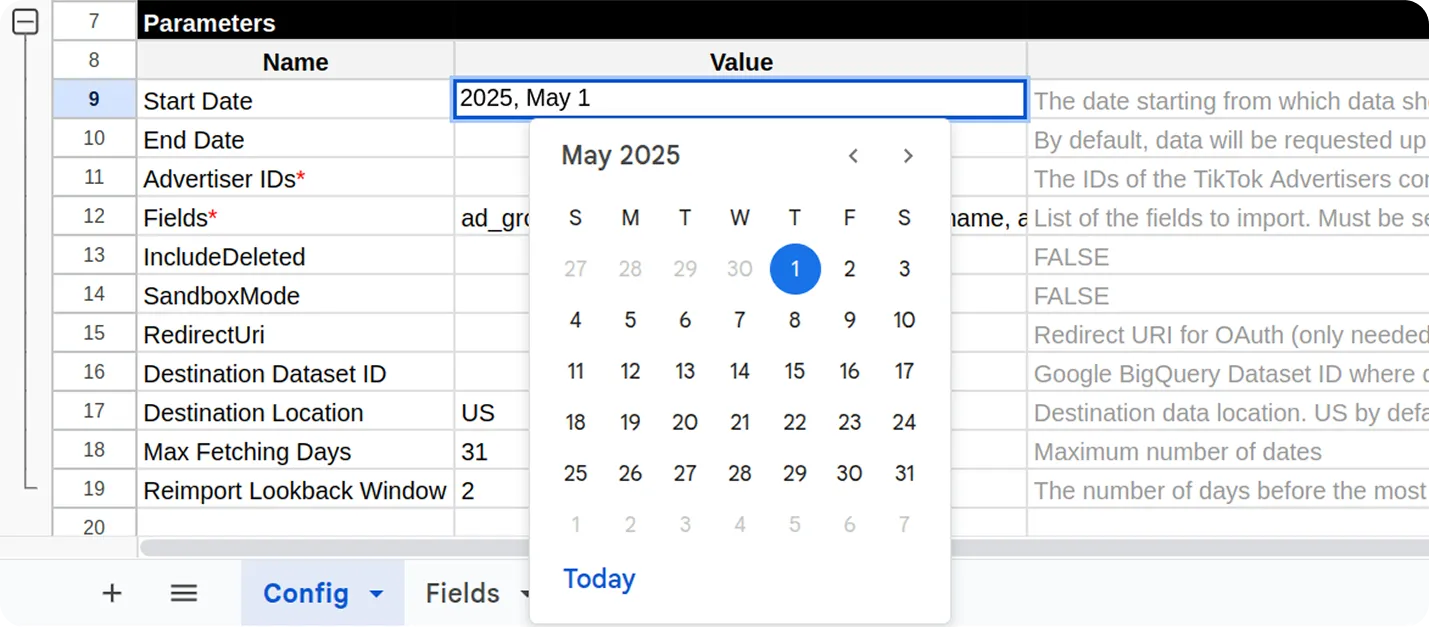Go to next month in date picker
The image size is (1429, 627).
pyautogui.click(x=908, y=156)
